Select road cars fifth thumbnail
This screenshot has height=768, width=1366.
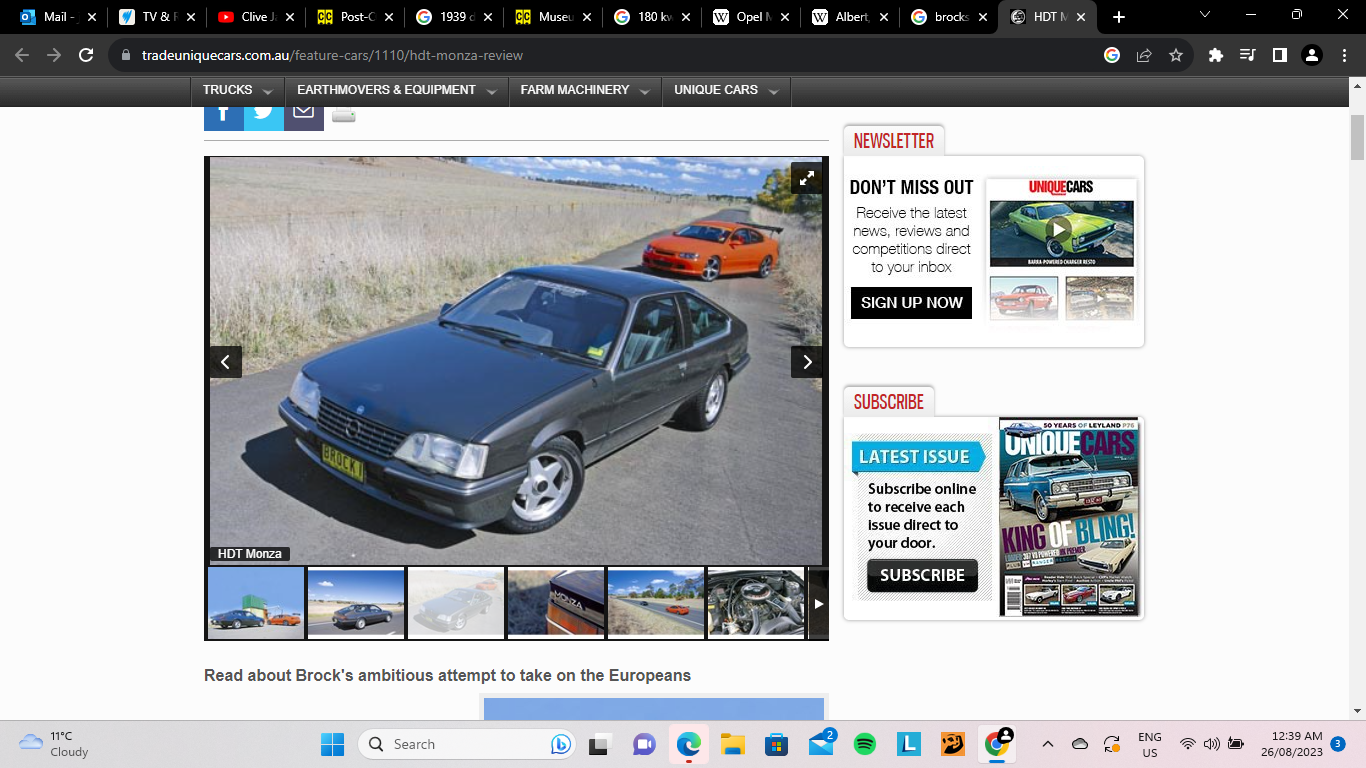(x=656, y=602)
